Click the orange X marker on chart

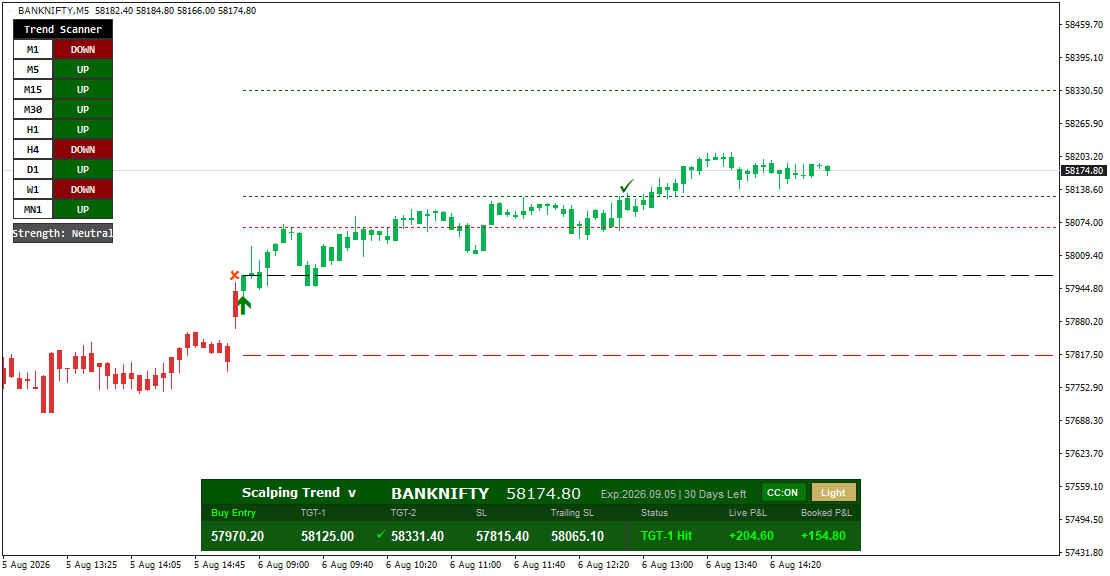tap(235, 275)
